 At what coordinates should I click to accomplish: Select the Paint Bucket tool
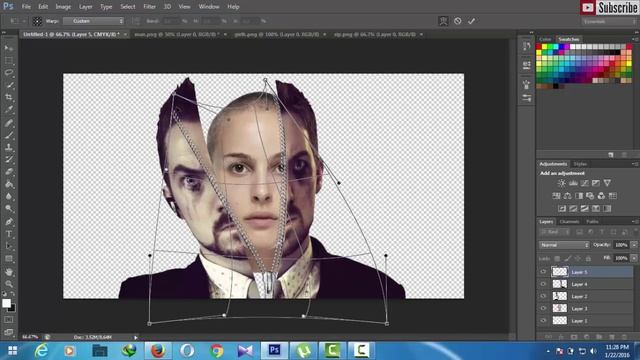9,184
